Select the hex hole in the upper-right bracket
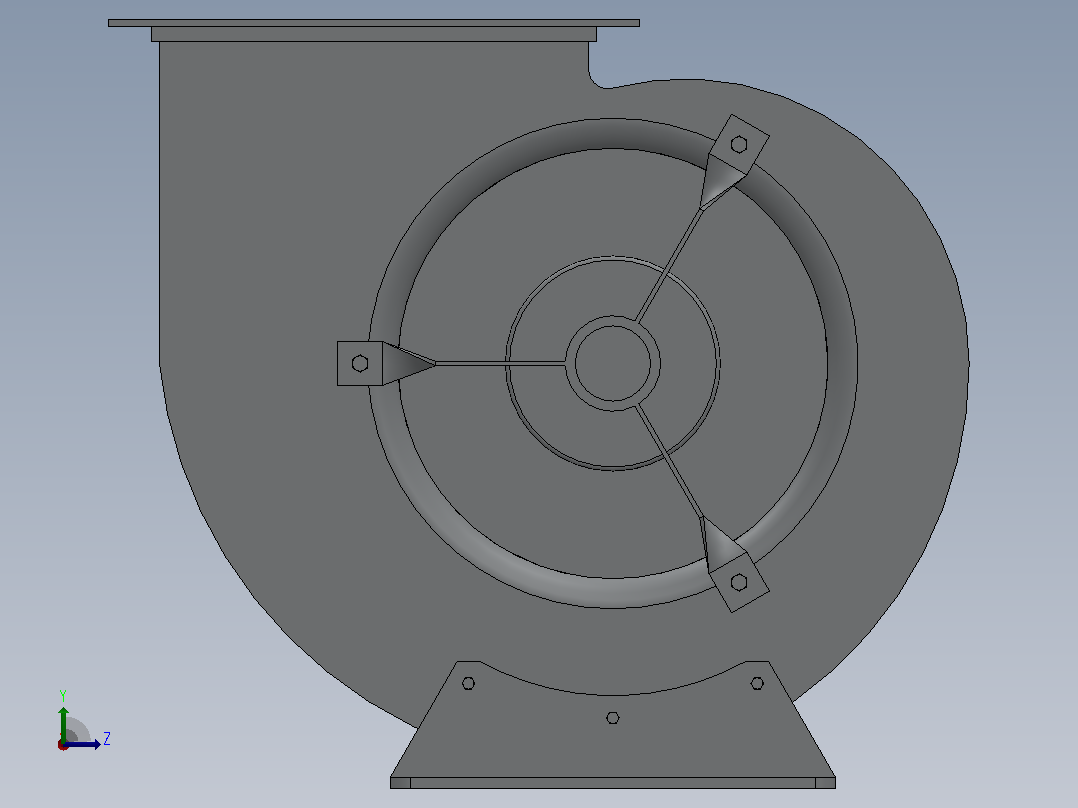 pos(739,144)
